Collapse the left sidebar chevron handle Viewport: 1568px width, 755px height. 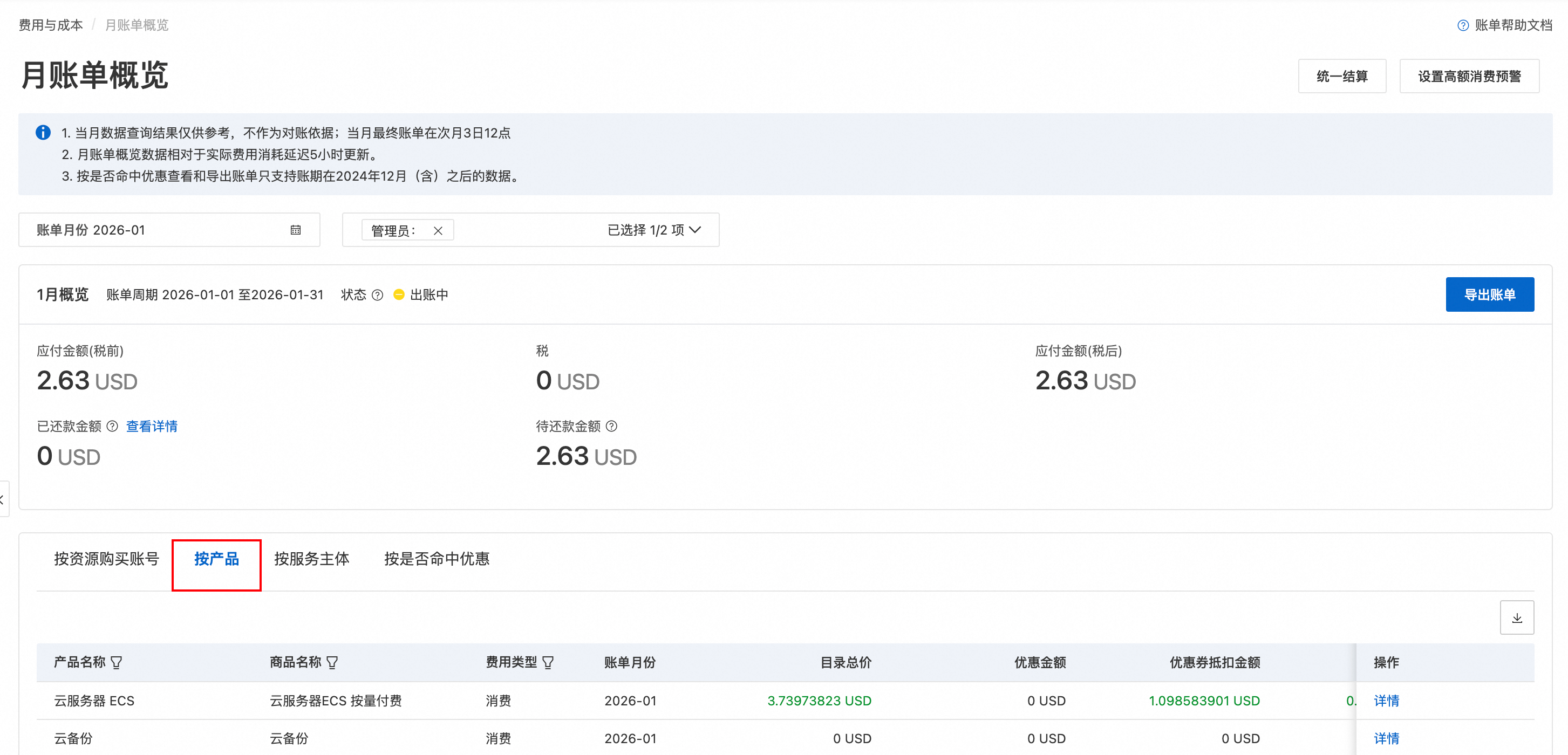click(3, 499)
